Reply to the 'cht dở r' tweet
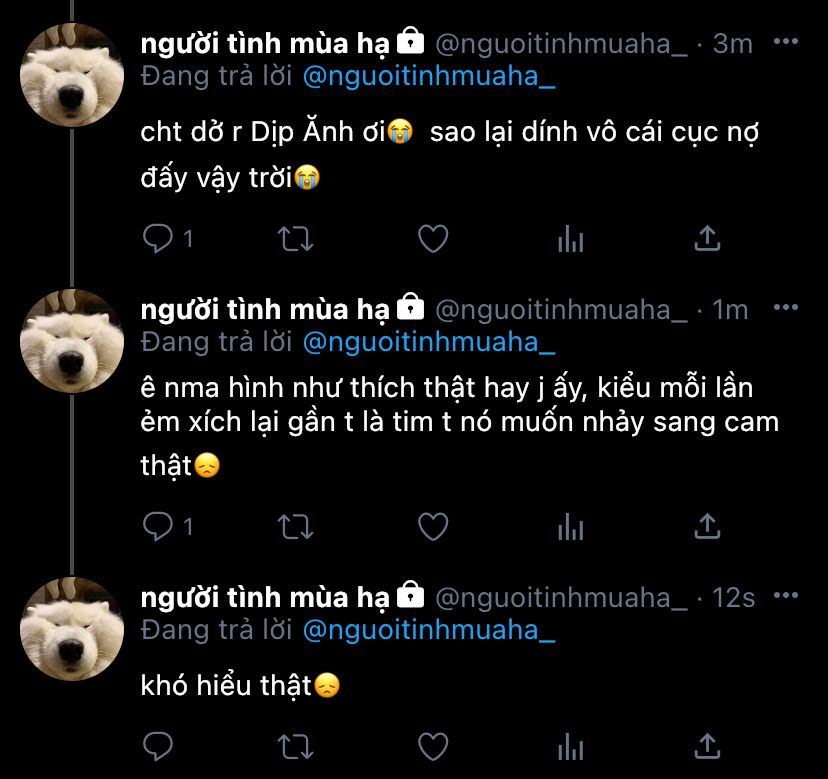 coord(158,238)
